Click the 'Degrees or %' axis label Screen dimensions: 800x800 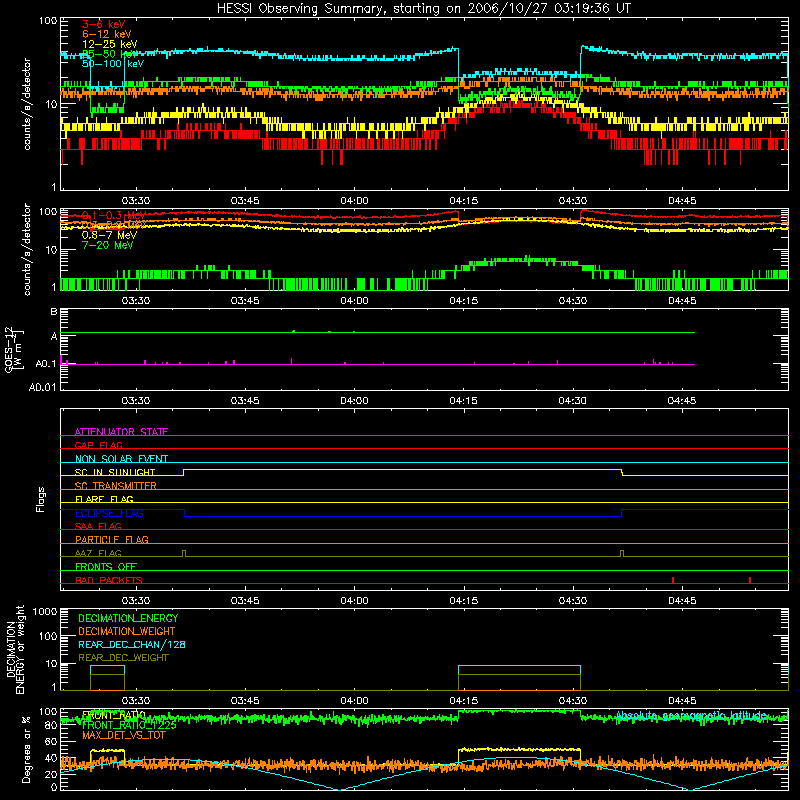pos(26,749)
